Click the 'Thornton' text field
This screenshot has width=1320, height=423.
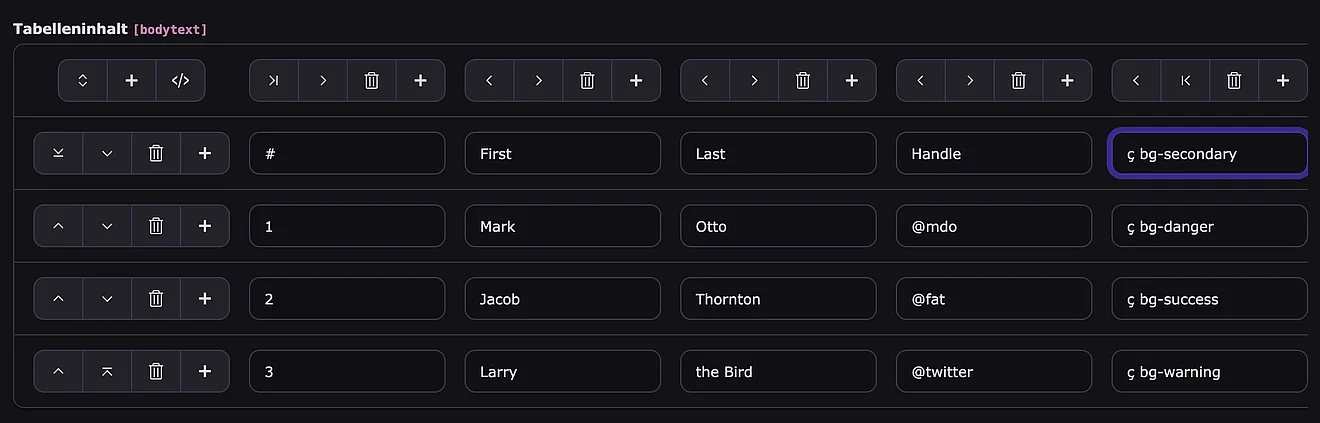click(777, 299)
